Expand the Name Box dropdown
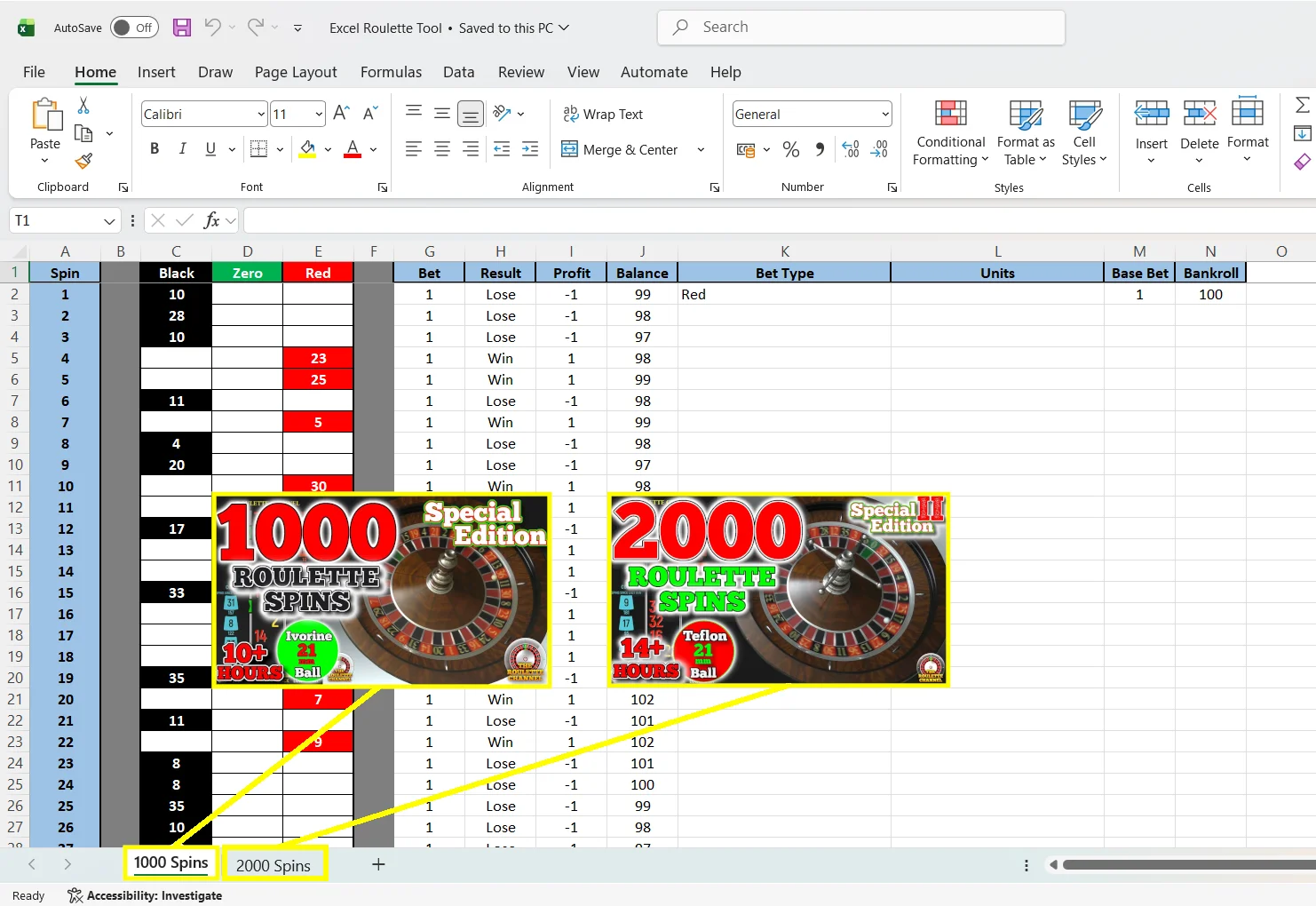1316x906 pixels. click(109, 220)
